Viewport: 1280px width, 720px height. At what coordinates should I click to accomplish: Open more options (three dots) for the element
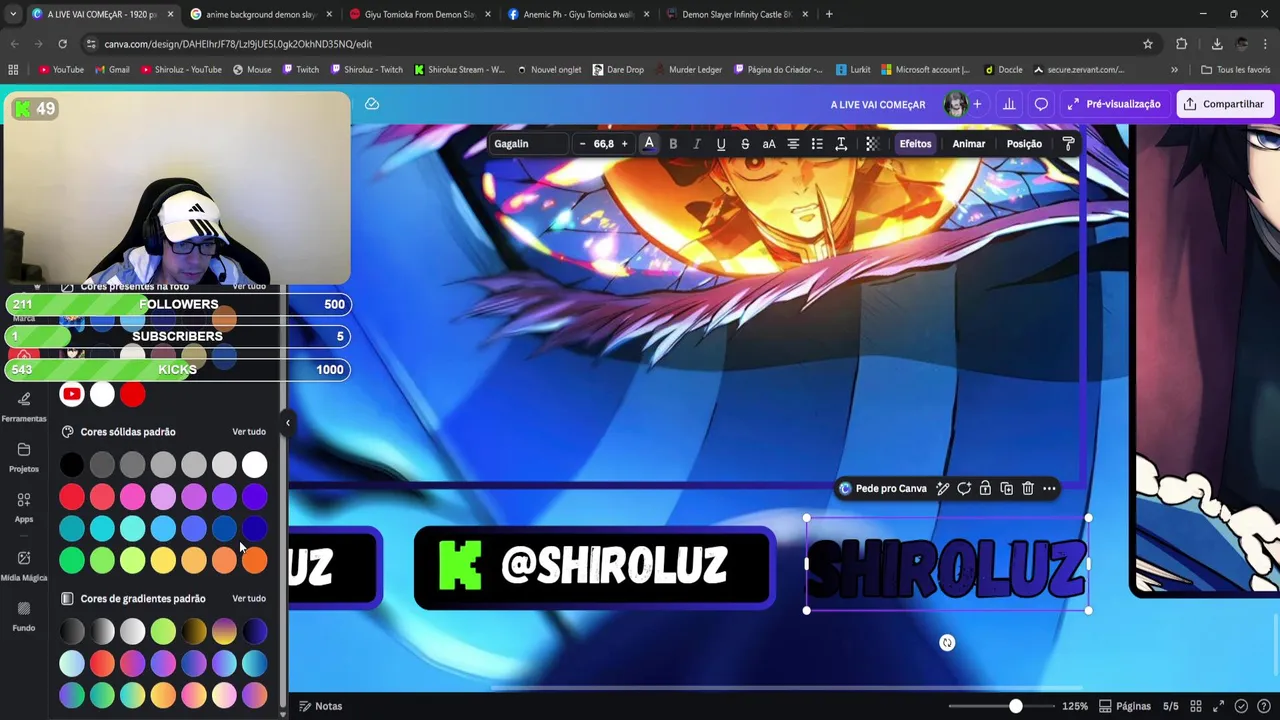click(1049, 489)
